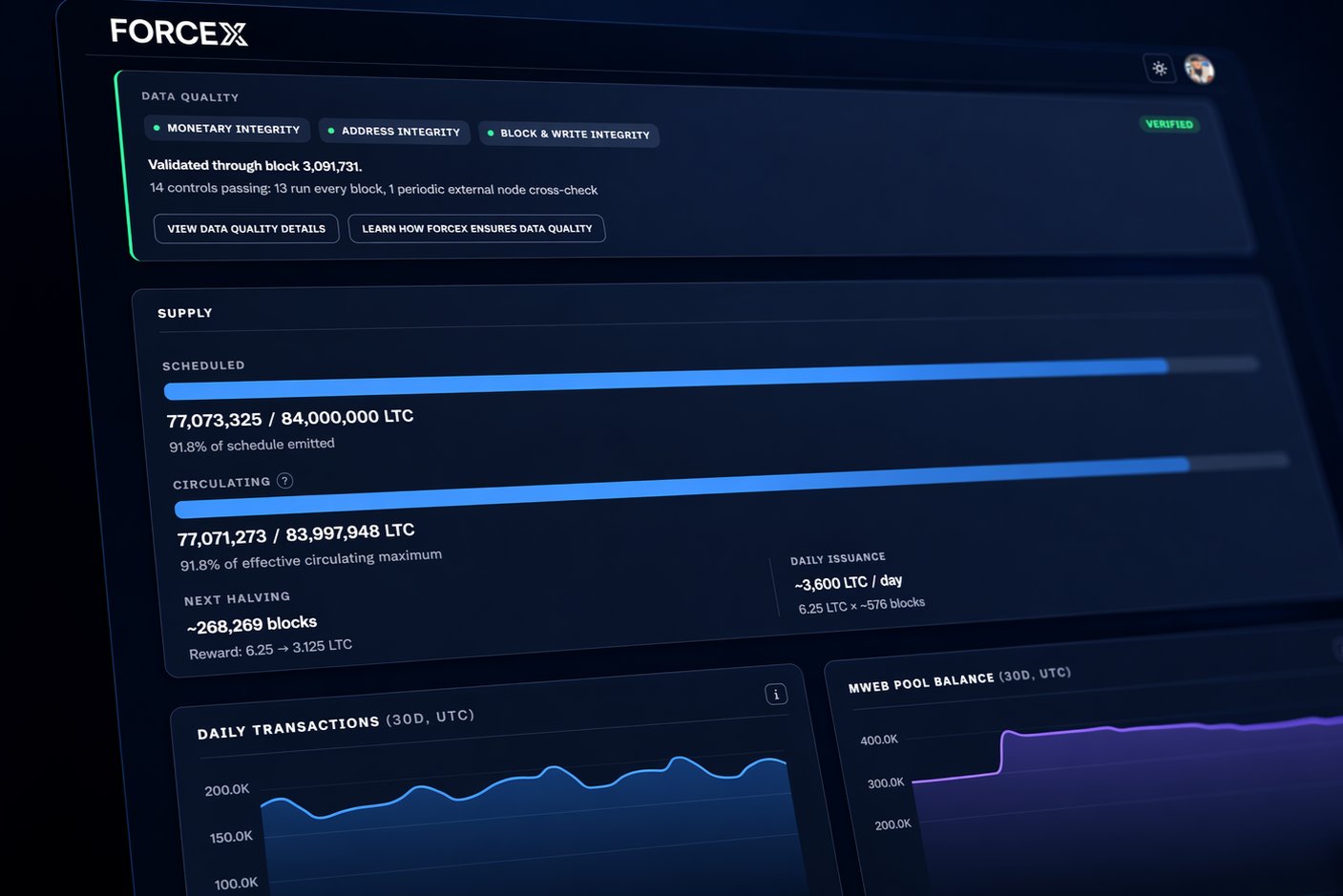Select the Monetary Integrity chip
Image resolution: width=1343 pixels, height=896 pixels.
pos(227,129)
